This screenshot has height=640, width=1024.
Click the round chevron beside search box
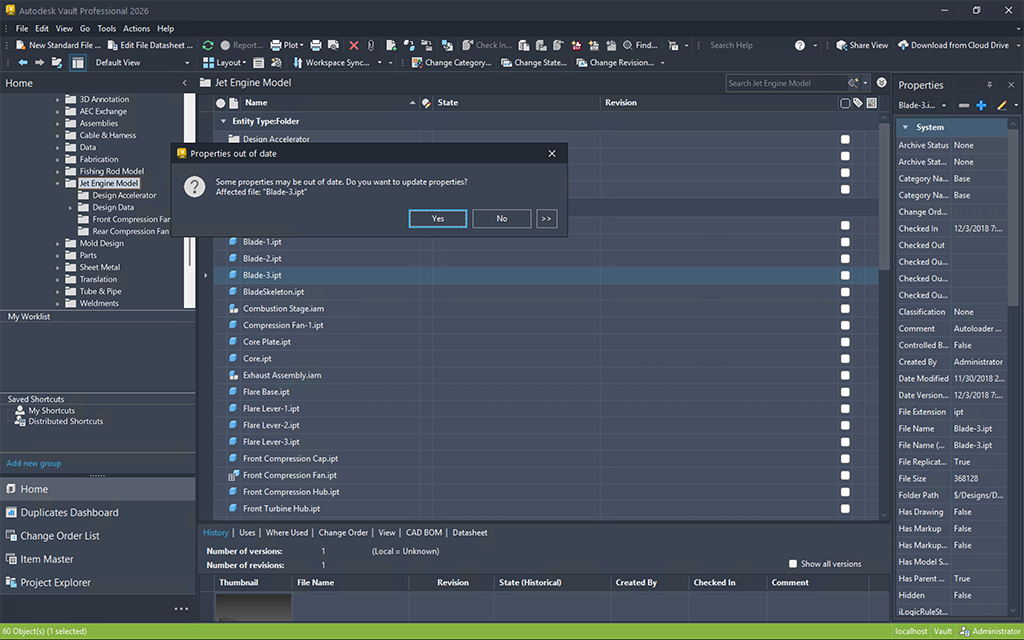882,83
